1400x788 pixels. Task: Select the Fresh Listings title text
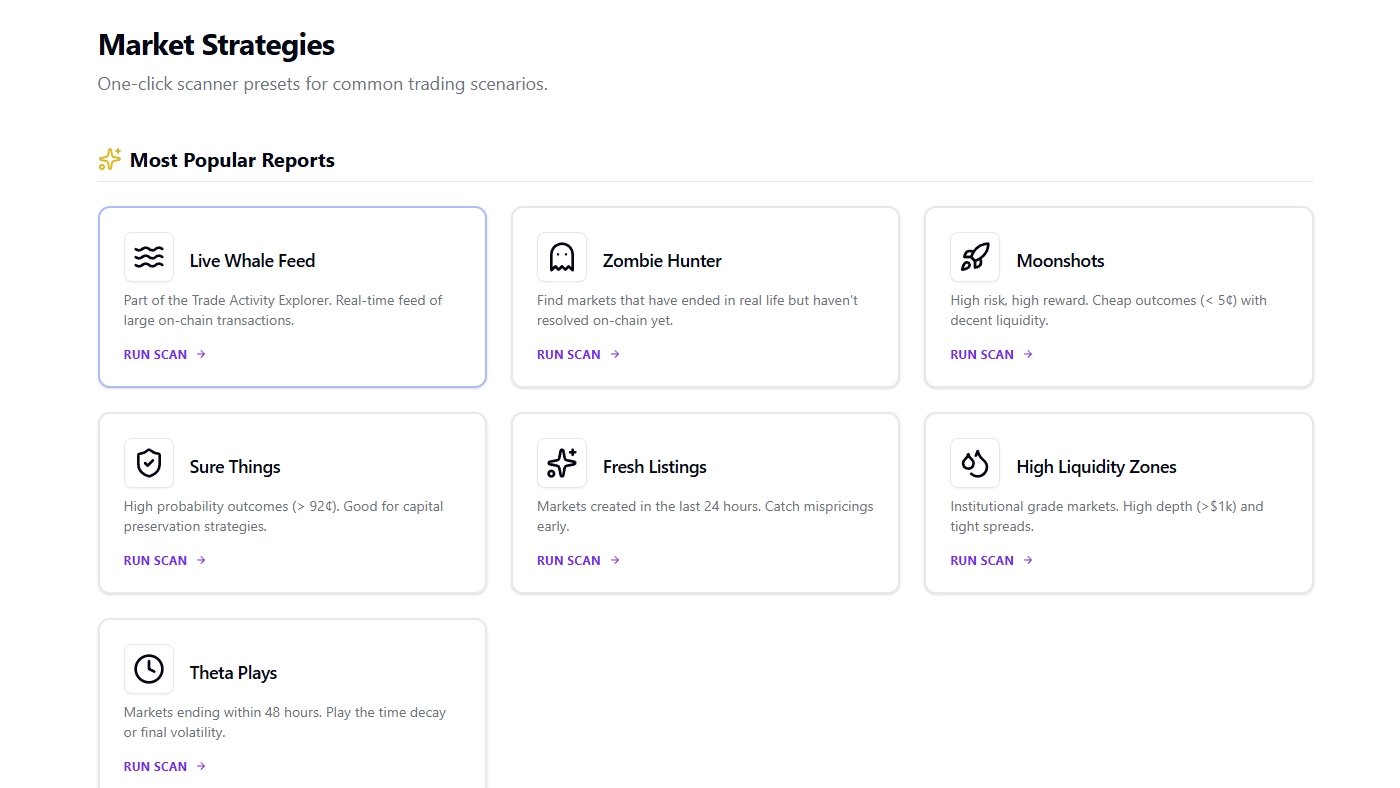tap(654, 467)
